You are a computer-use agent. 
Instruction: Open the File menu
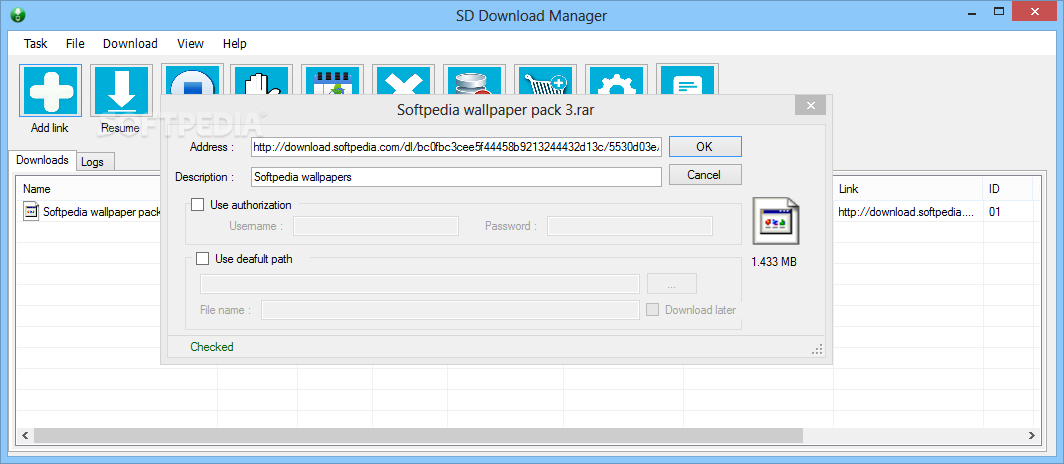pyautogui.click(x=75, y=43)
